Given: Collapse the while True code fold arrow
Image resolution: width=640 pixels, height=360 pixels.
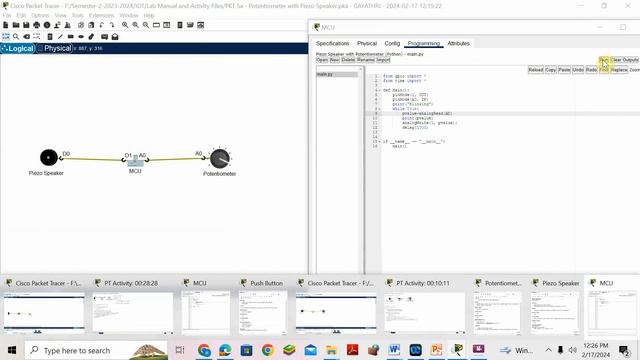Looking at the screenshot, I should tap(380, 109).
